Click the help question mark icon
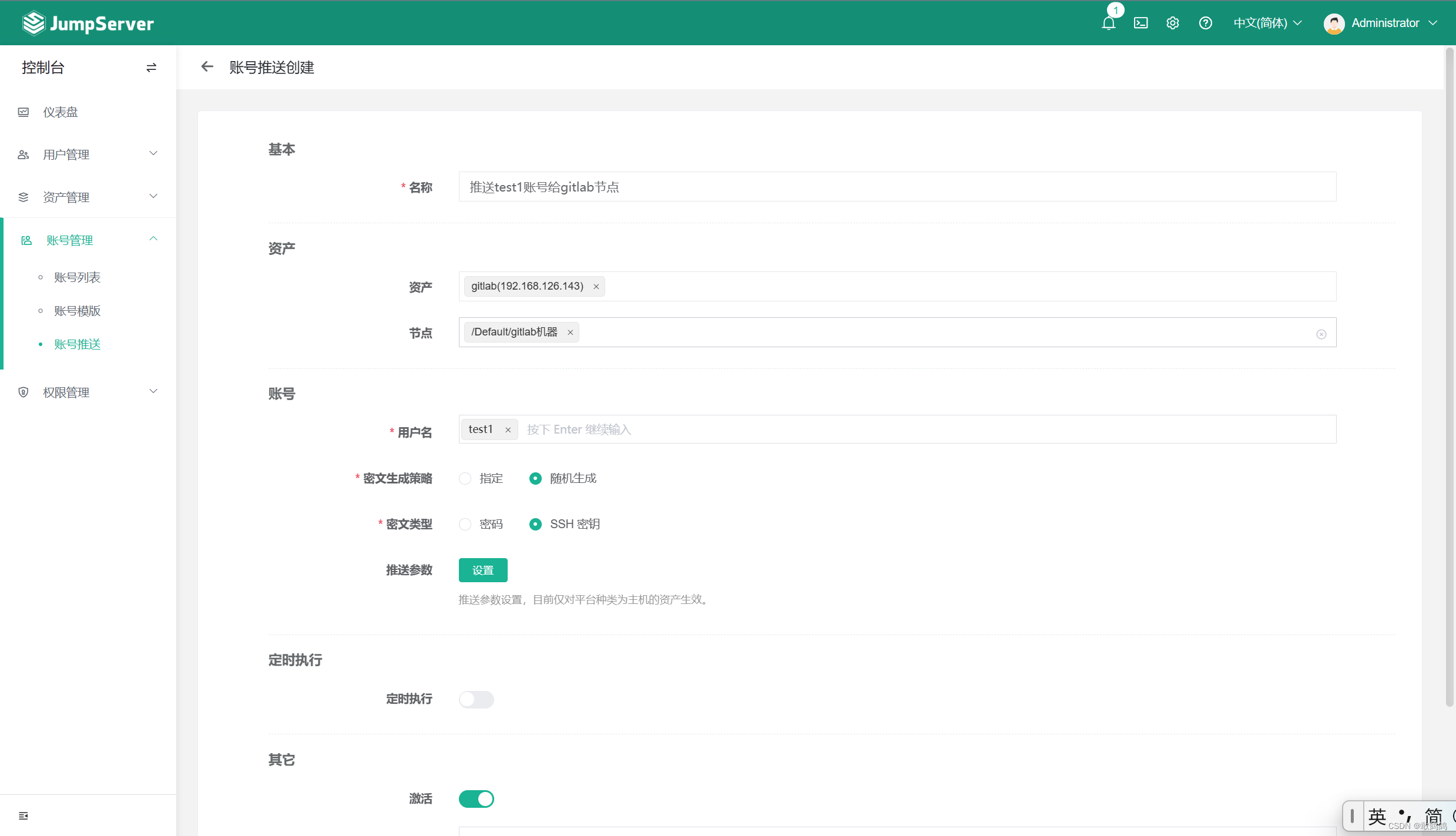Screen dimensions: 1456x836 pos(1205,23)
